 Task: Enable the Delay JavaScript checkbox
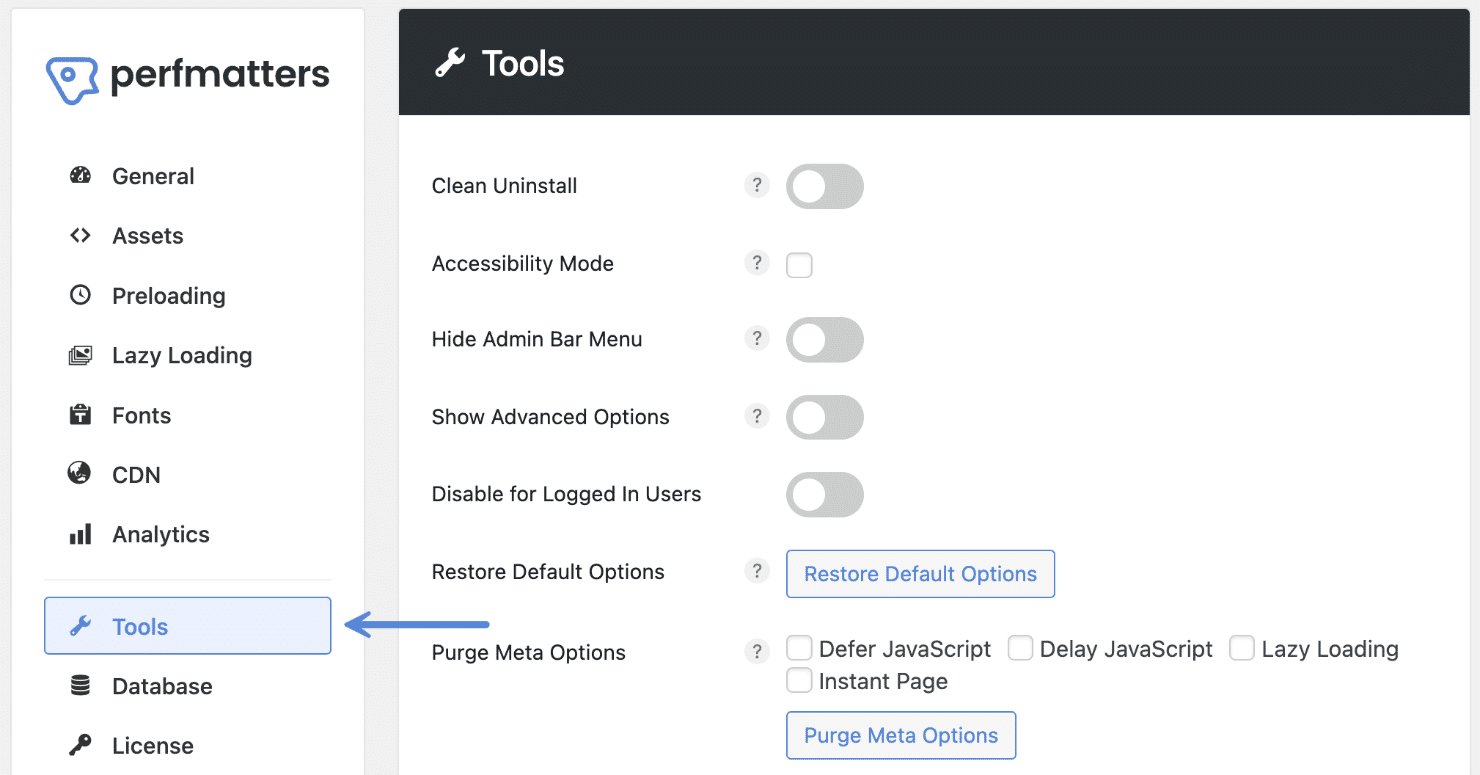tap(1020, 648)
